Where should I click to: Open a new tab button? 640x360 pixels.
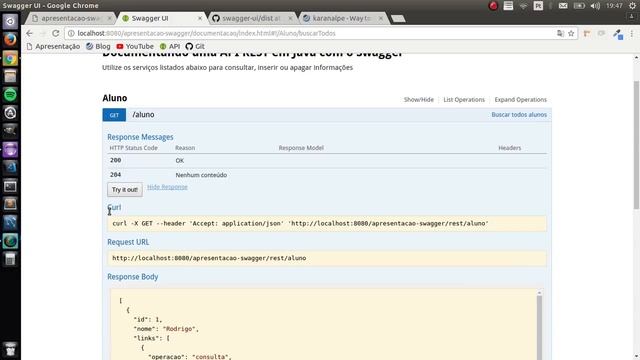(x=398, y=19)
